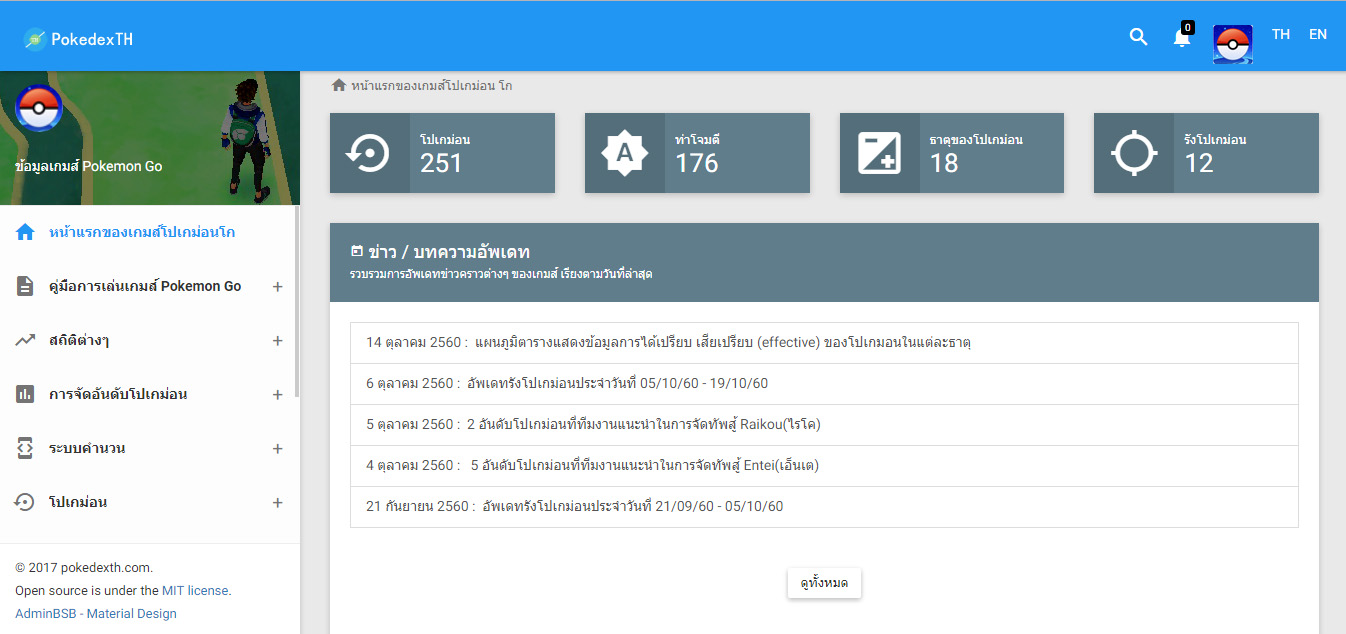
Task: Click the code brackets icon for ระบบคำนวน
Action: [x=25, y=448]
